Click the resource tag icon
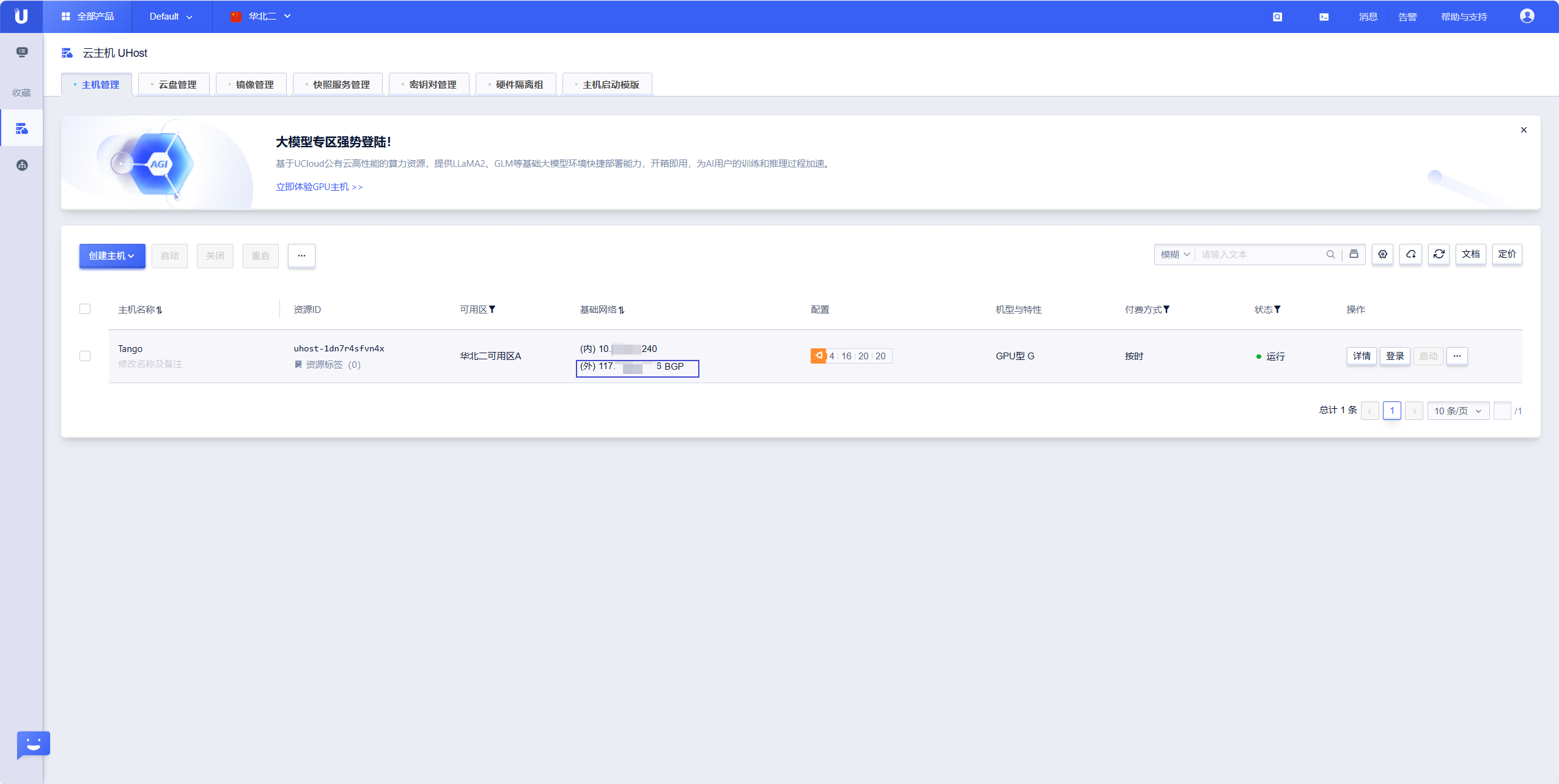Screen dimensions: 1559x784 tap(298, 365)
